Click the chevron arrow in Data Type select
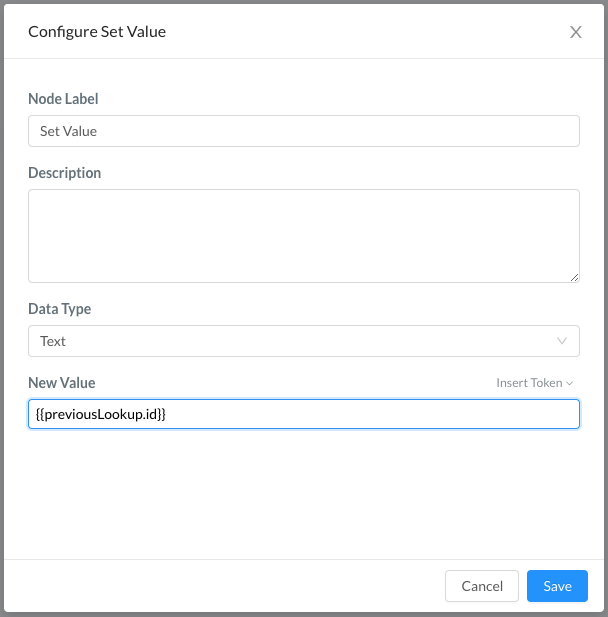 click(x=562, y=341)
